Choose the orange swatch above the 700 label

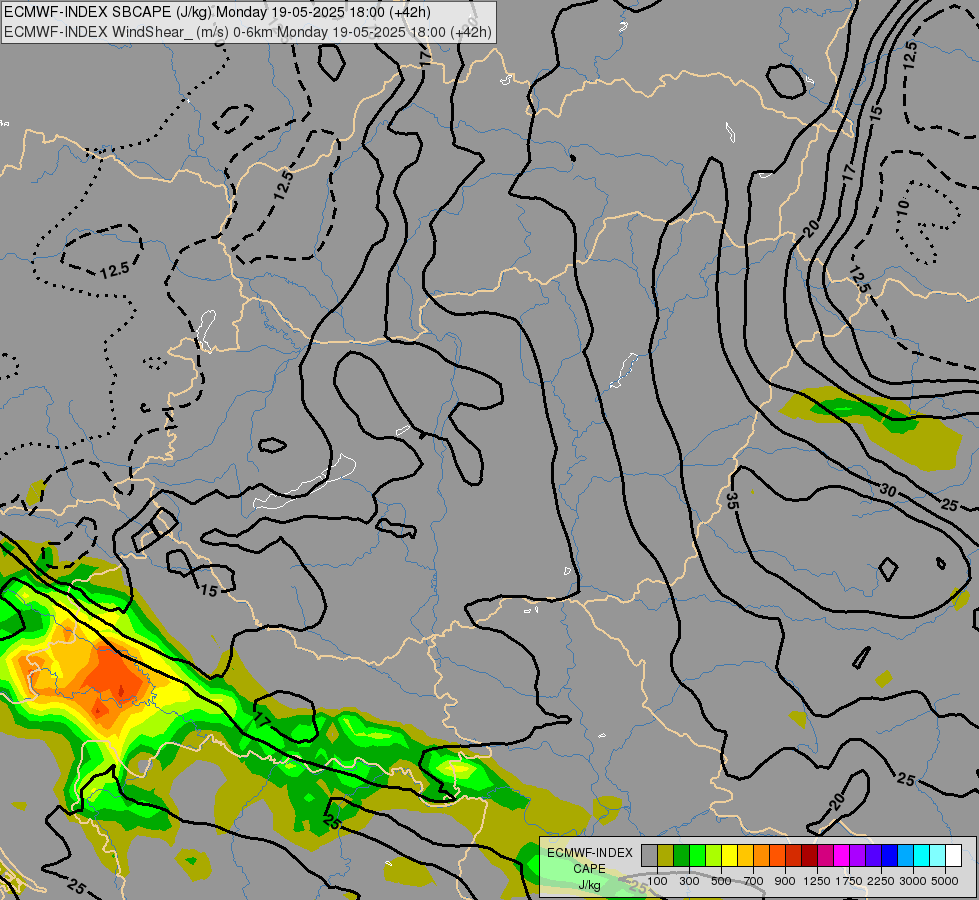coord(761,856)
